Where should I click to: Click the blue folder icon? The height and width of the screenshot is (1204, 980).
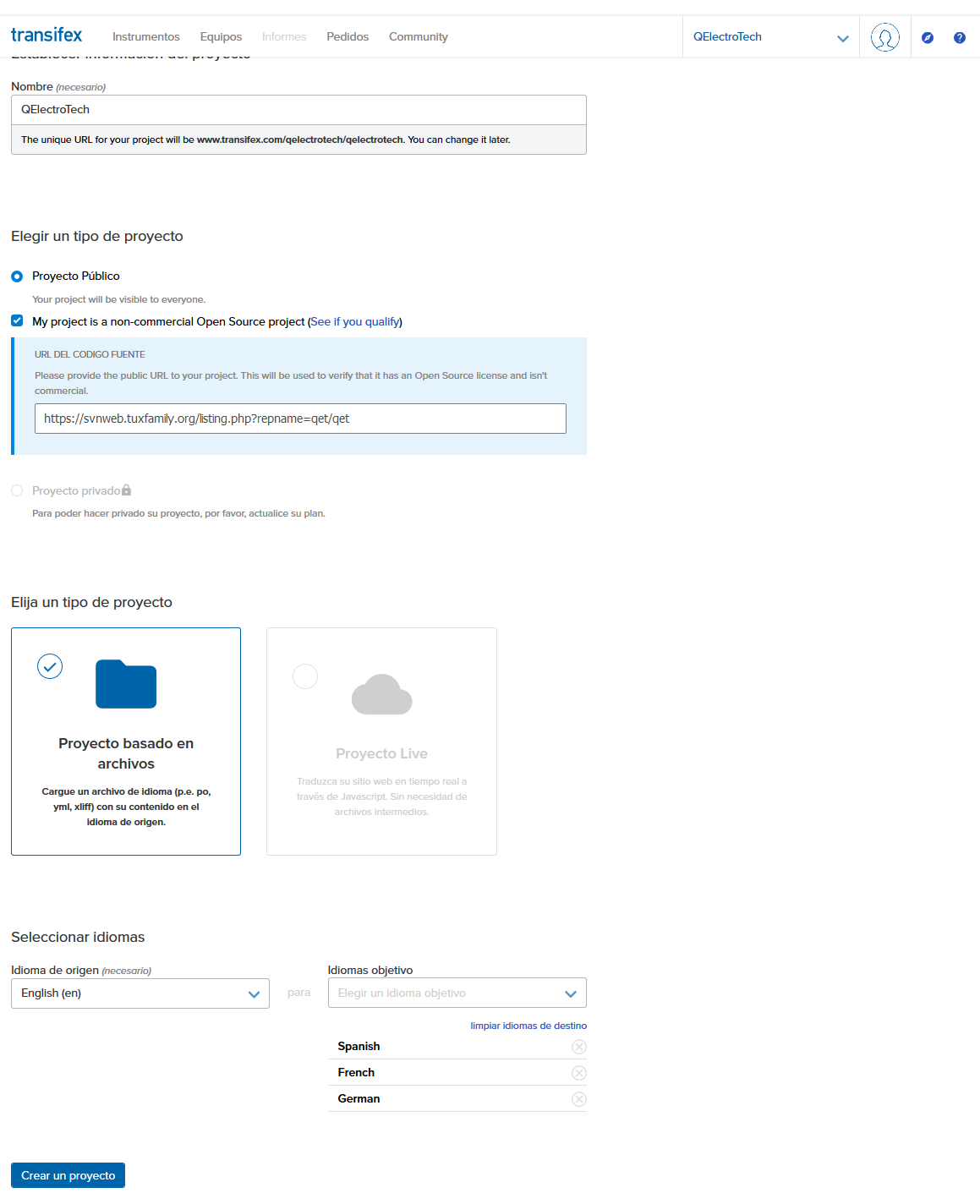[x=126, y=684]
